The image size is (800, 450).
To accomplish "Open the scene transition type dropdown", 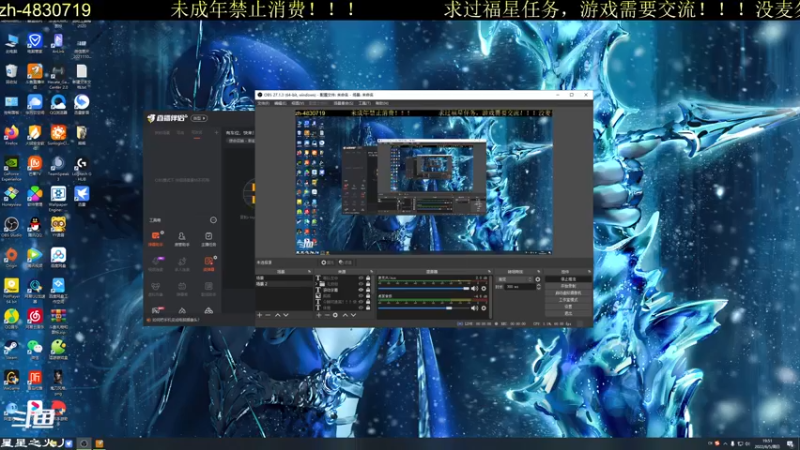I will [x=514, y=279].
